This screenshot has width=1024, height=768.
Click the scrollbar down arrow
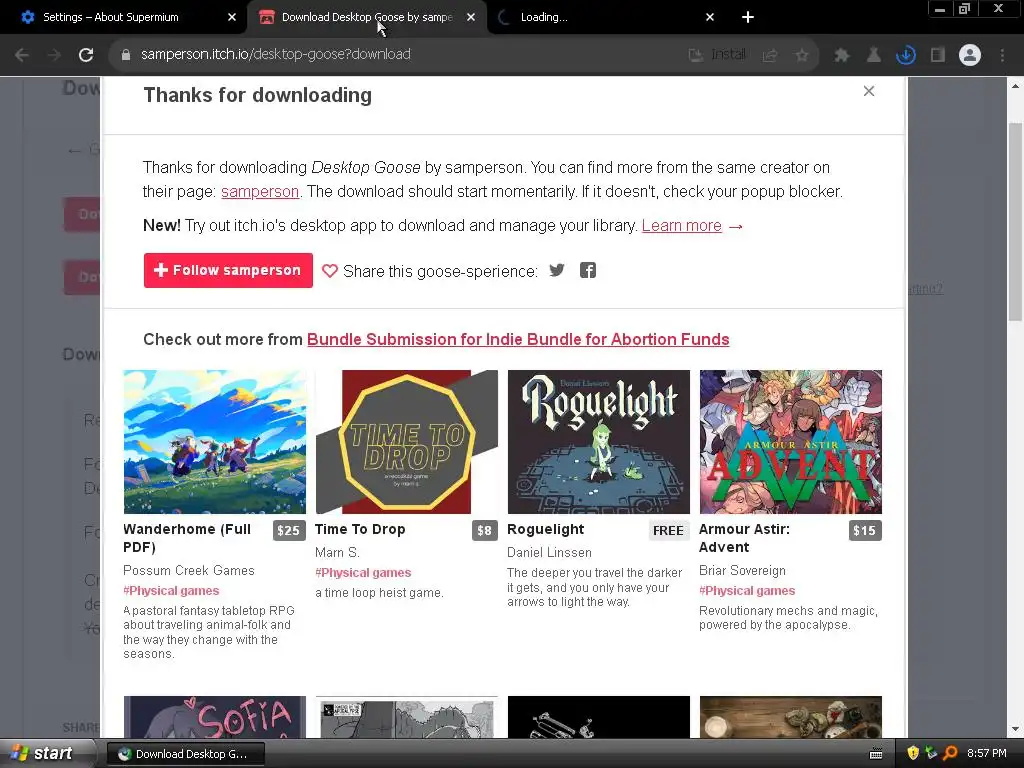tap(1016, 729)
